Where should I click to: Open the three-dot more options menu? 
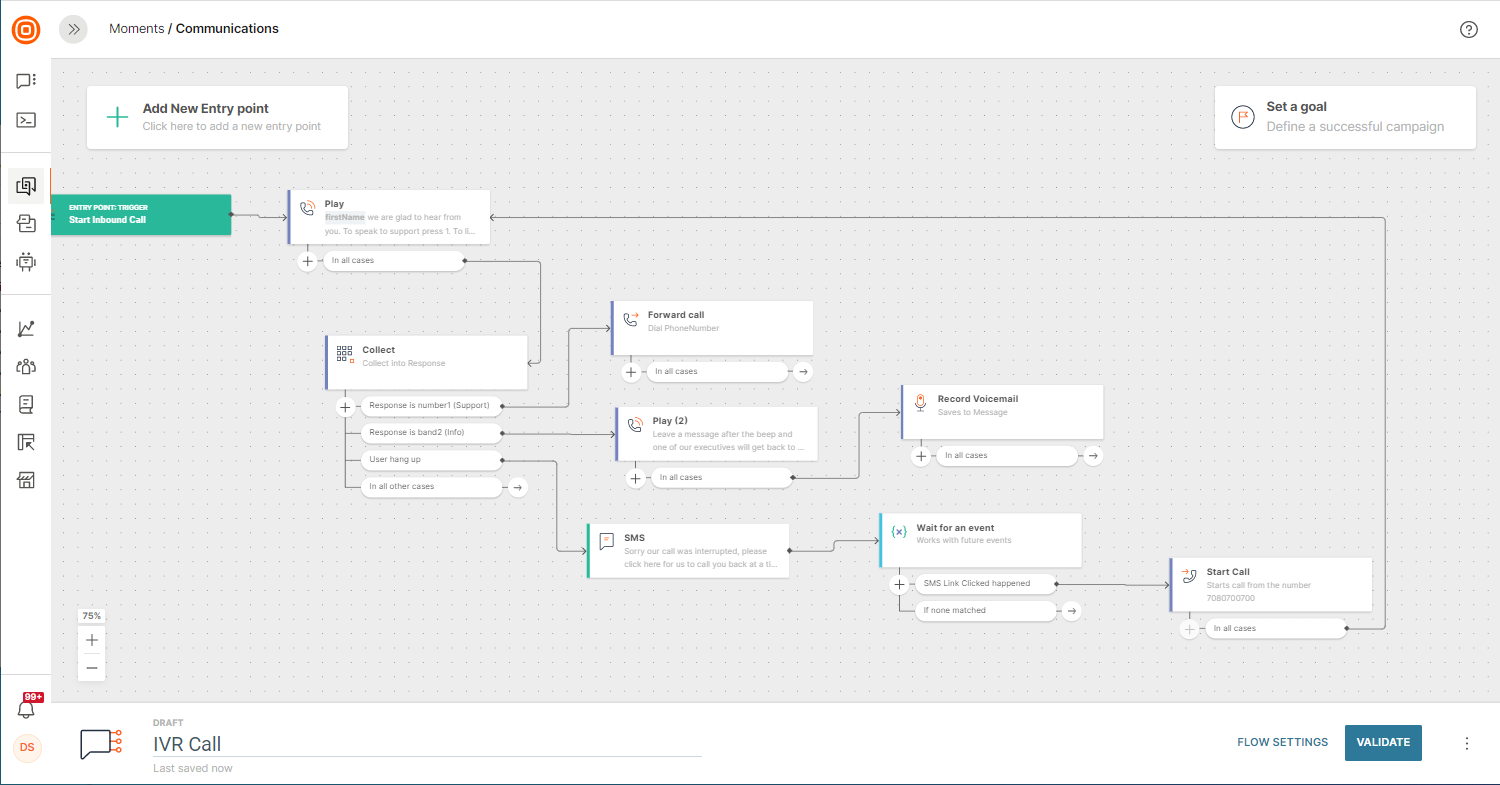[x=1467, y=743]
